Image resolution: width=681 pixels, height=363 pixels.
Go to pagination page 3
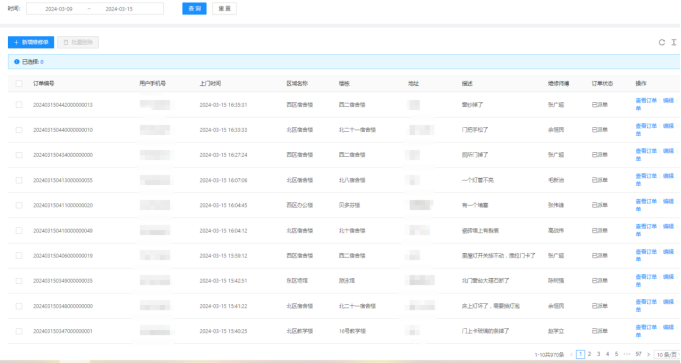598,354
